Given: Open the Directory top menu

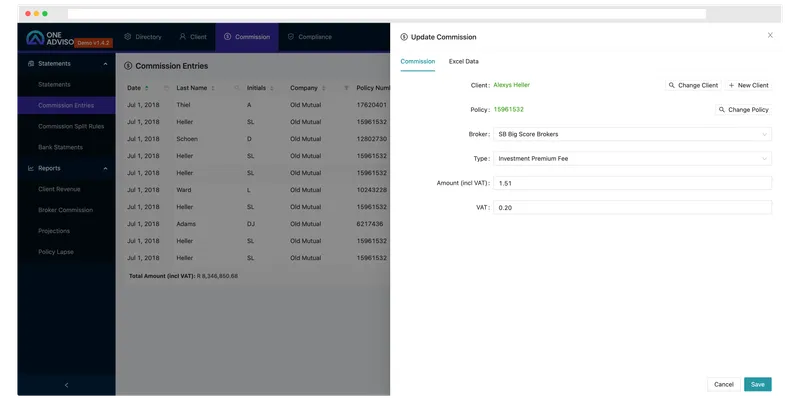Looking at the screenshot, I should pyautogui.click(x=143, y=37).
